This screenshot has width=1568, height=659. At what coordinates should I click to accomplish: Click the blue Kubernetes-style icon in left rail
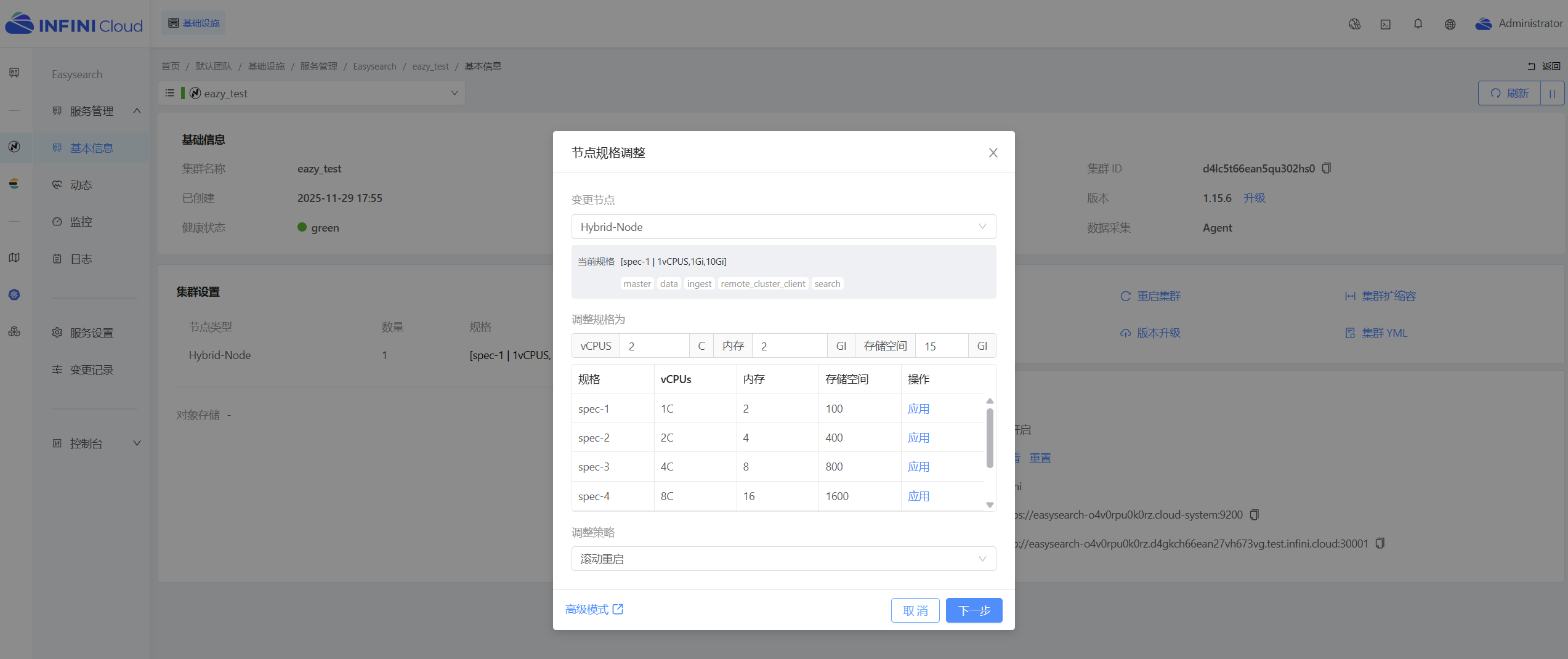[x=14, y=294]
